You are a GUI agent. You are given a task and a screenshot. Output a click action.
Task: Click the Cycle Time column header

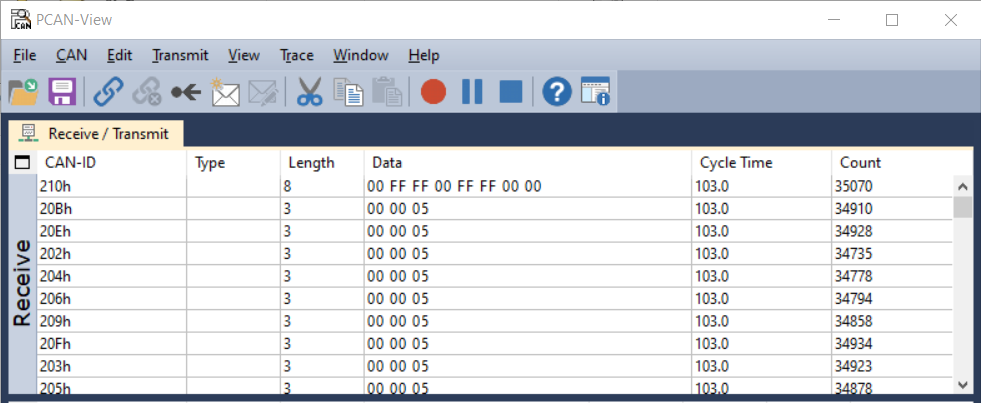point(761,163)
